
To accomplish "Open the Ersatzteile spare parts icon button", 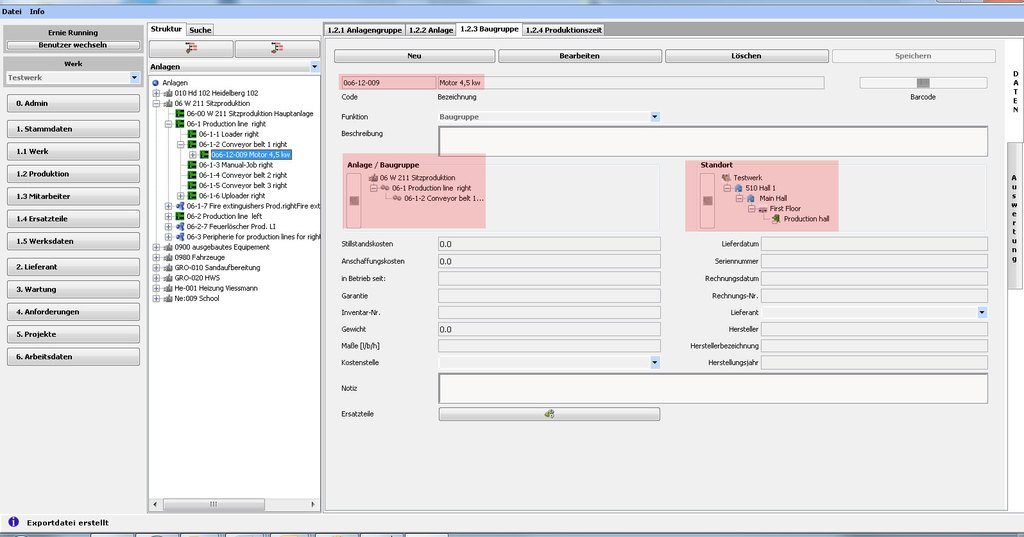I will click(549, 414).
